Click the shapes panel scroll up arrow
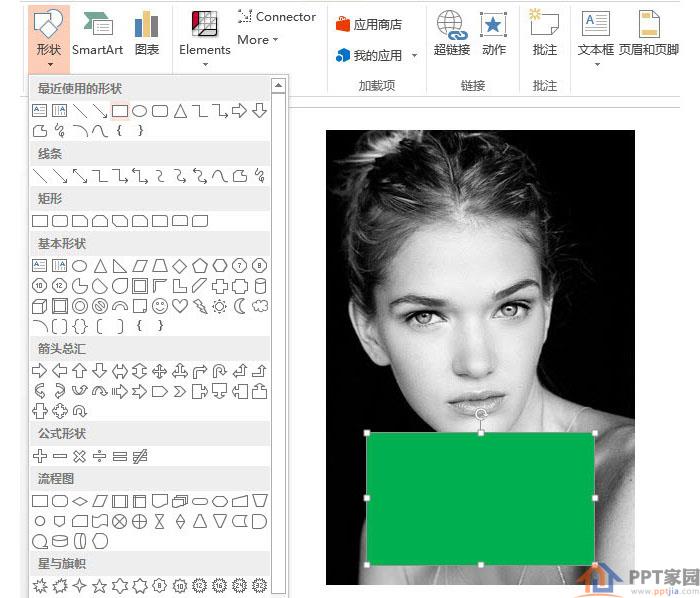The width and height of the screenshot is (700, 598). [x=279, y=85]
